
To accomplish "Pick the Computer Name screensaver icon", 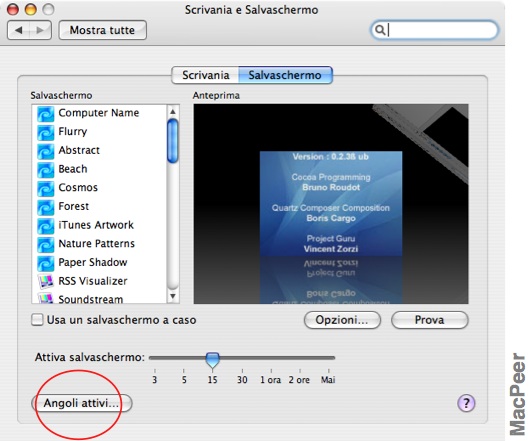I will [x=45, y=114].
